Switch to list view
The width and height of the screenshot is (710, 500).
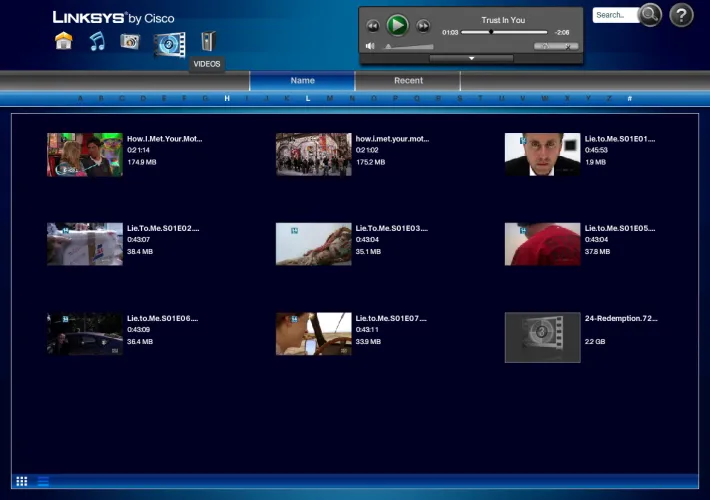click(x=43, y=481)
